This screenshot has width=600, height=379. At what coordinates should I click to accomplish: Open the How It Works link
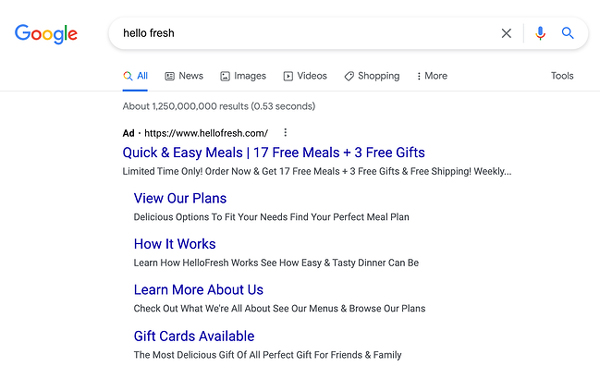coord(175,244)
